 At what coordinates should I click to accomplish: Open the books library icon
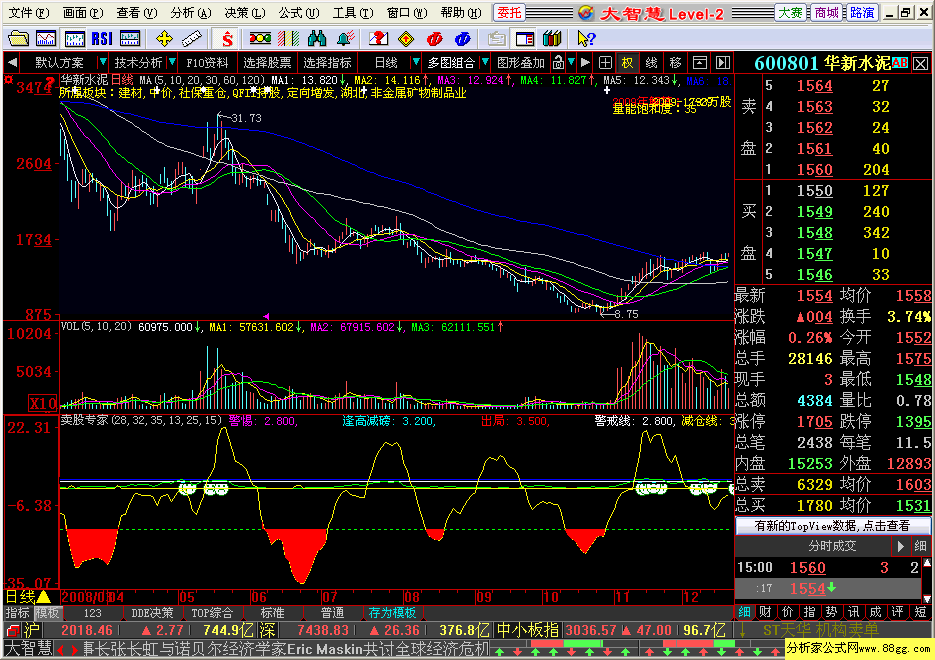coord(552,39)
